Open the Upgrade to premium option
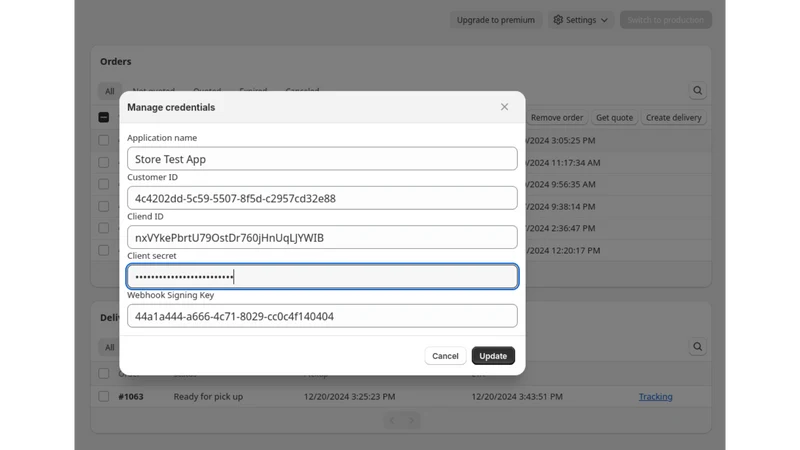800x450 pixels. coord(495,20)
